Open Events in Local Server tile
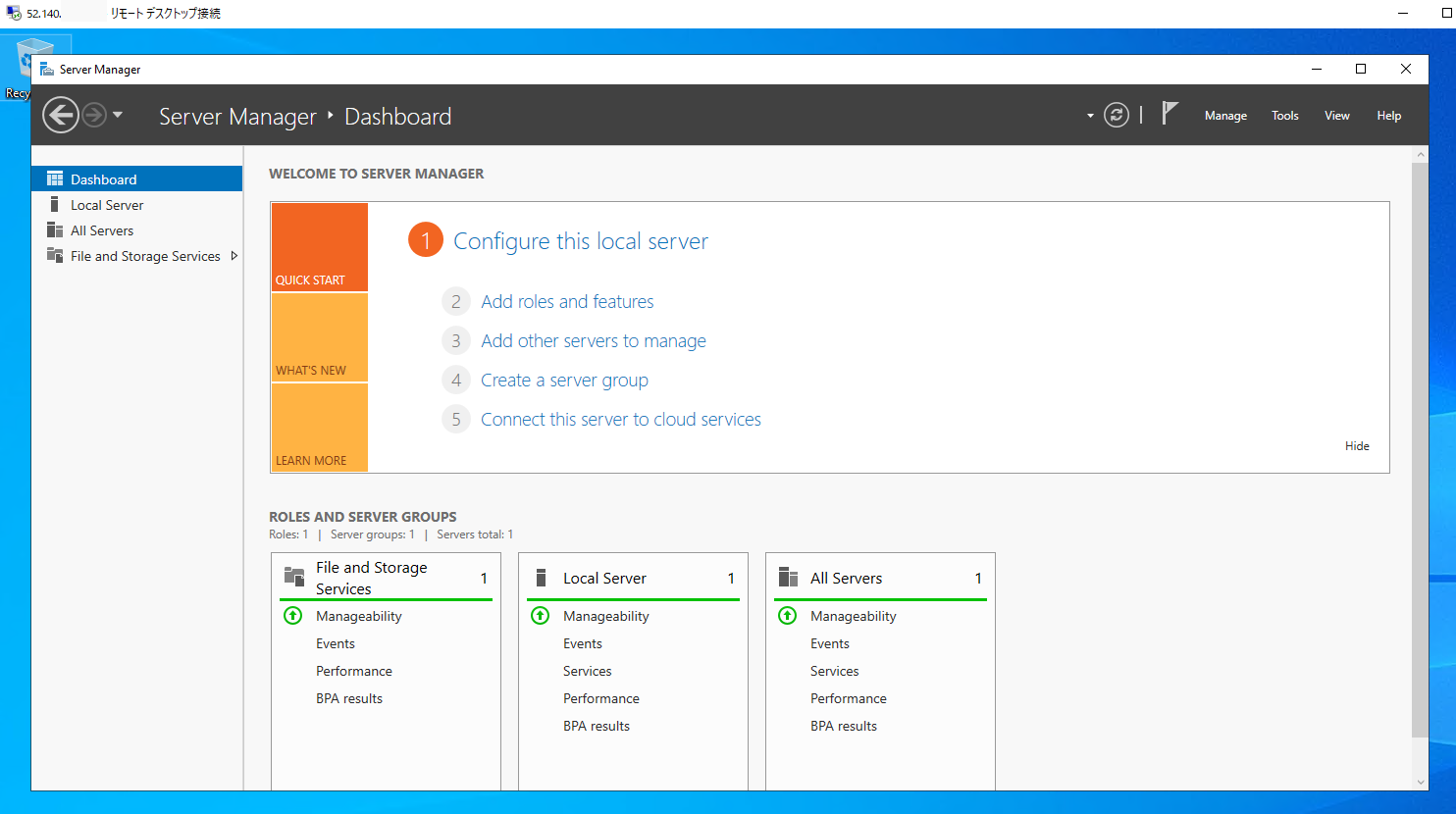 583,643
